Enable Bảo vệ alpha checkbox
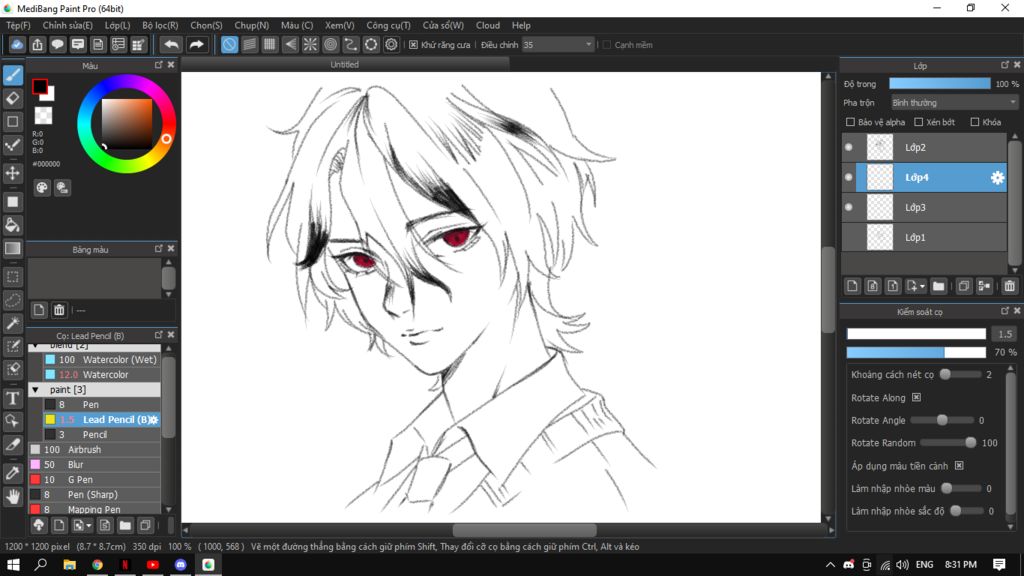 point(850,122)
